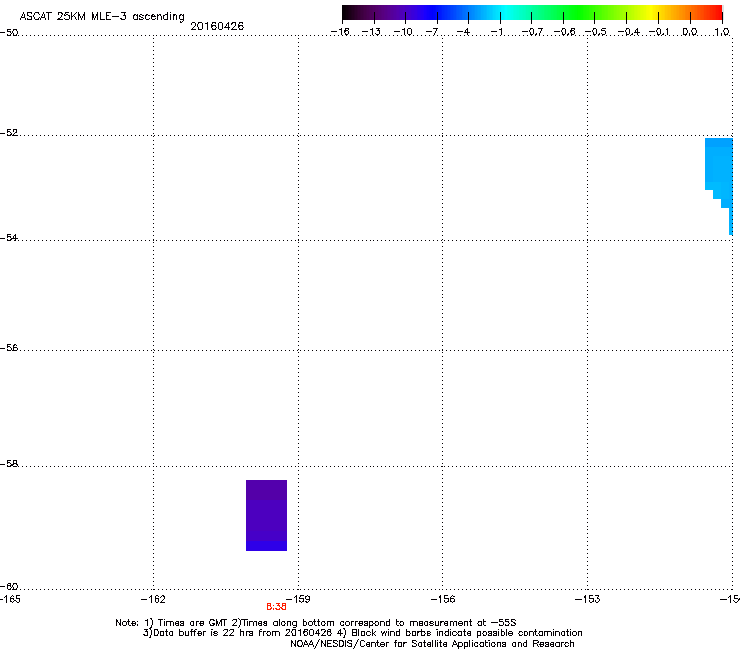The height and width of the screenshot is (650, 740).
Task: Click the -50 latitude axis label
Action: [x=9, y=33]
